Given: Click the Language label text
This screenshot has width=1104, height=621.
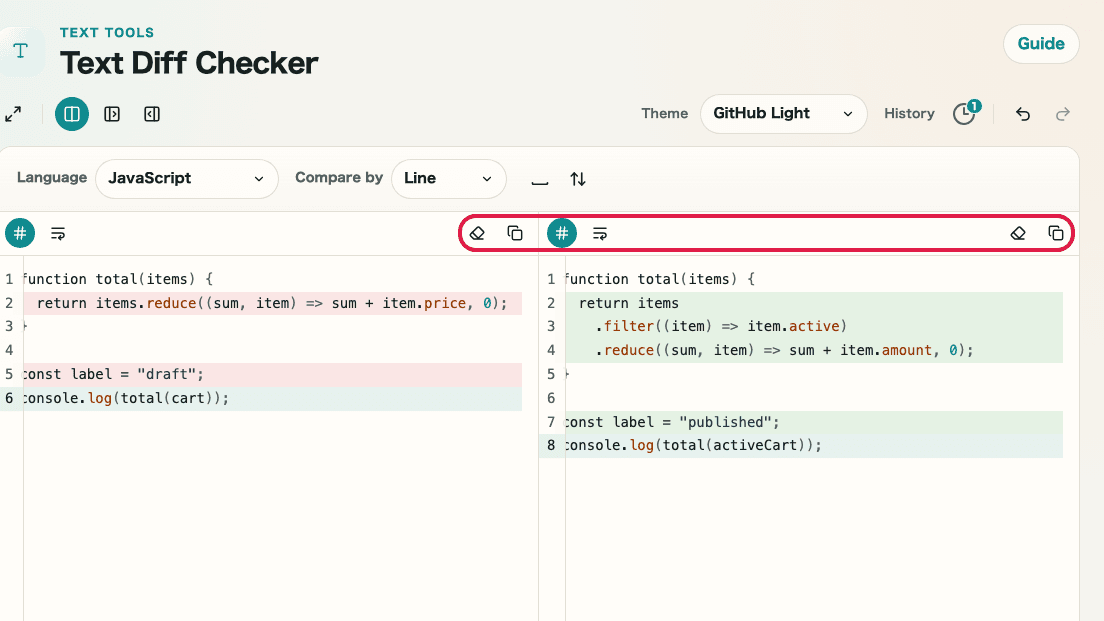Looking at the screenshot, I should (51, 177).
